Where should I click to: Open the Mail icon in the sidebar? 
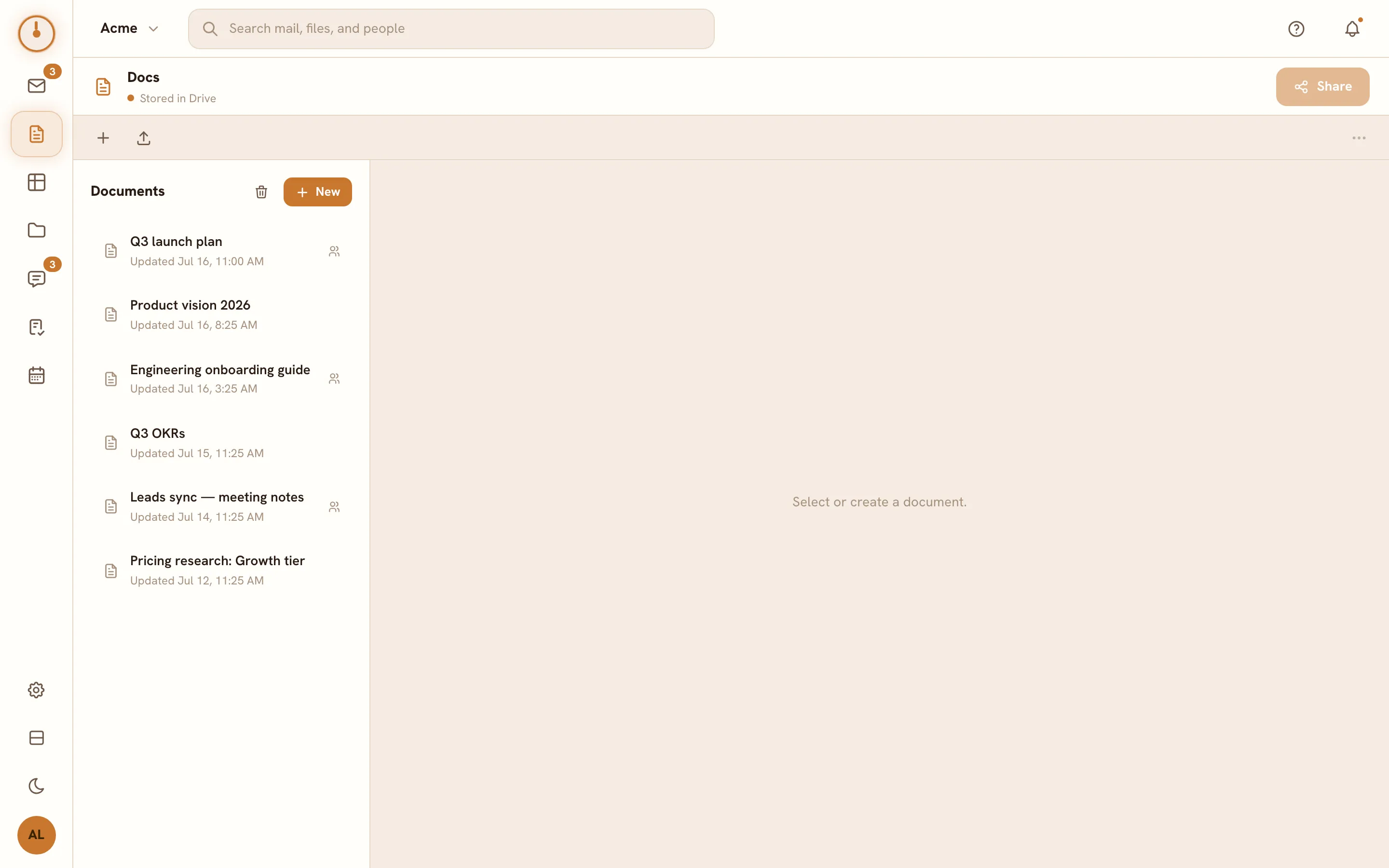click(37, 86)
